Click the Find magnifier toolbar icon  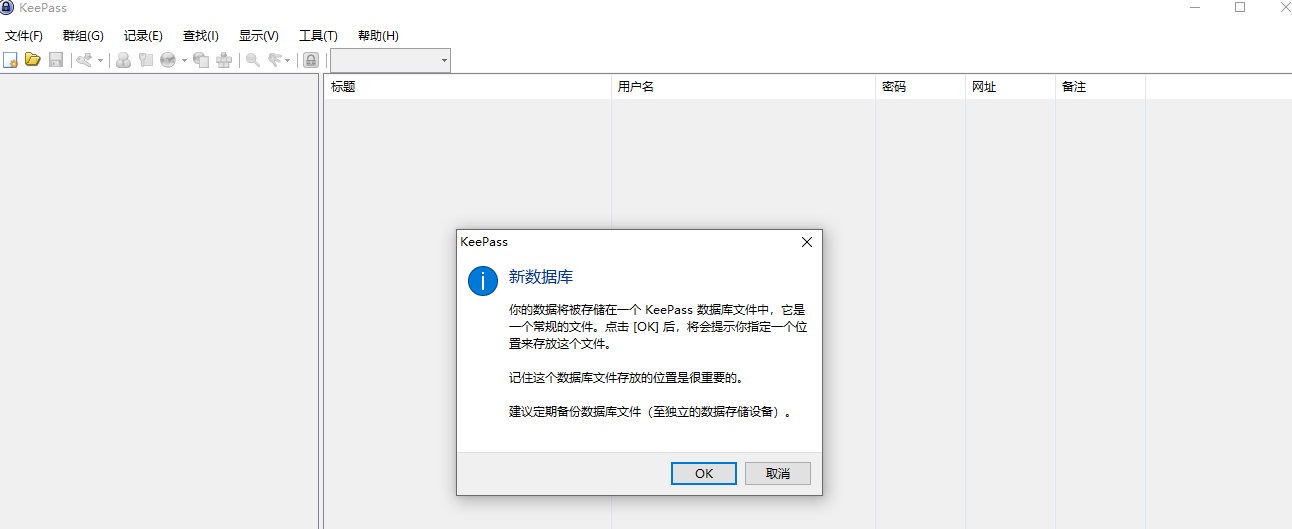tap(253, 60)
